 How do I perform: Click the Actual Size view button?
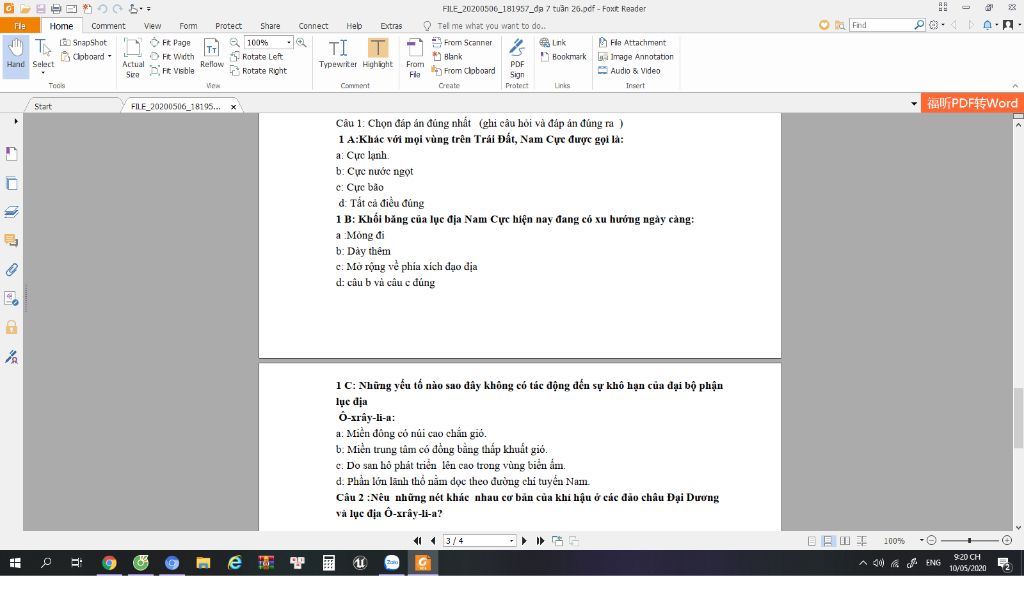coord(133,57)
